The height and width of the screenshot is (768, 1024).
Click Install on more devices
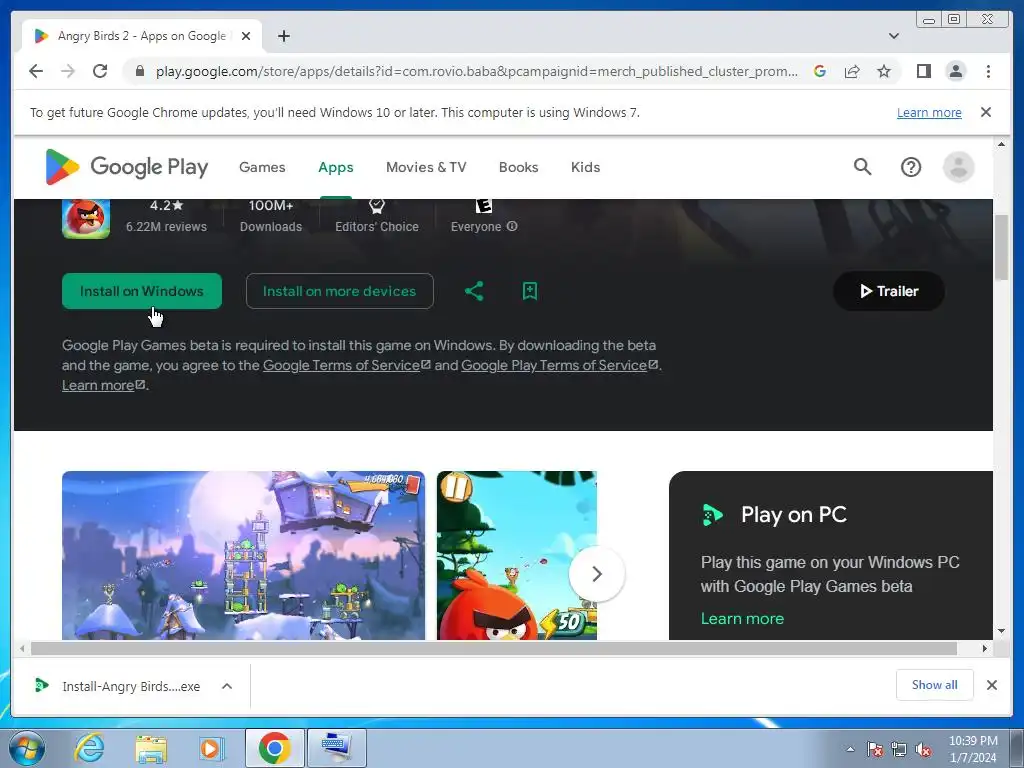pos(340,291)
